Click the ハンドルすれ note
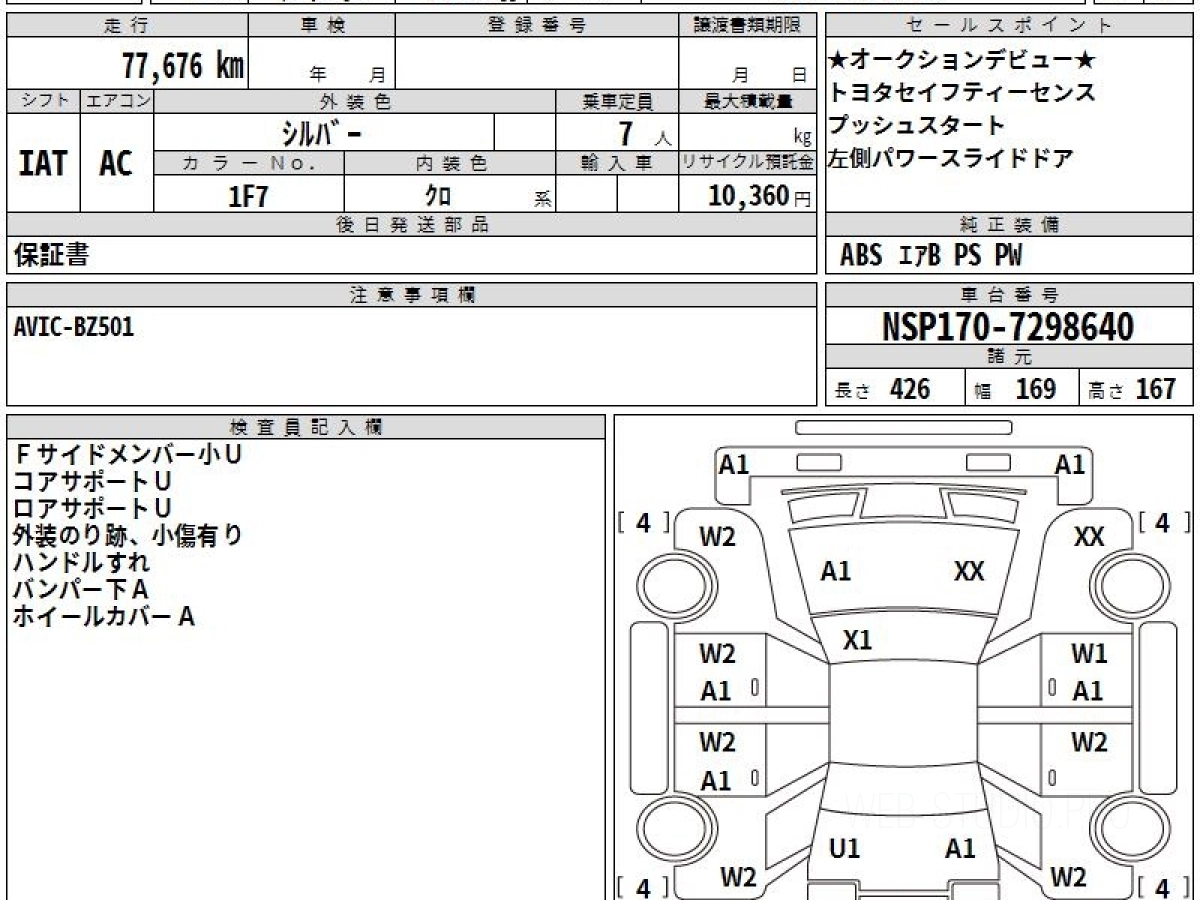 (81, 562)
